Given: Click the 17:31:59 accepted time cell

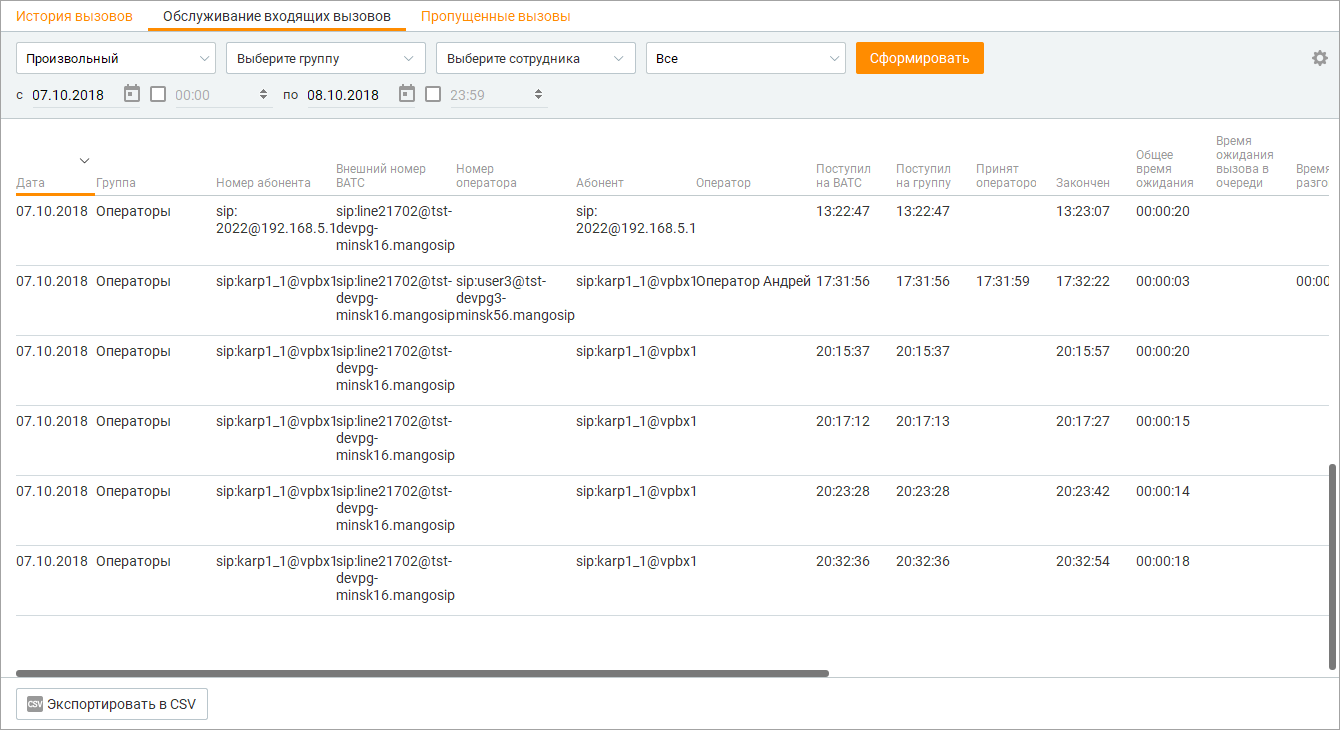Looking at the screenshot, I should [x=1003, y=281].
